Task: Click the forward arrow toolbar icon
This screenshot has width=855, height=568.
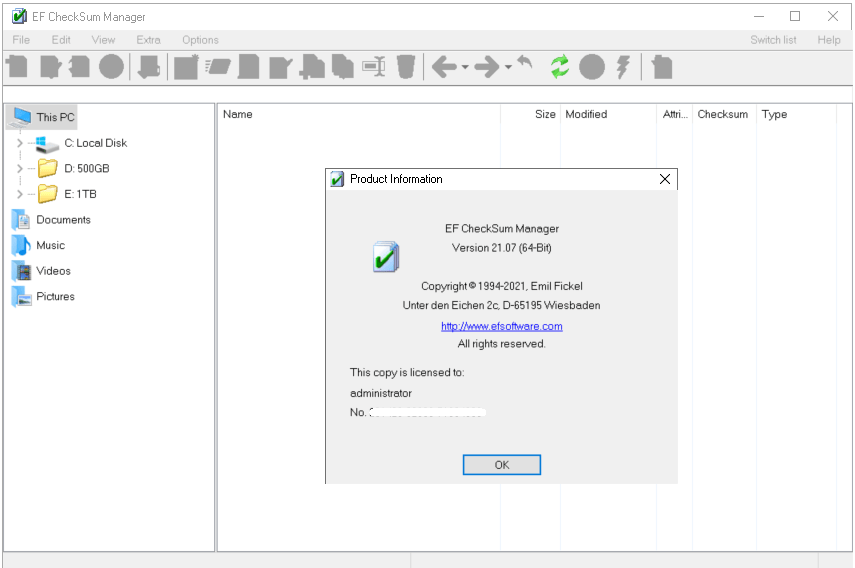Action: pyautogui.click(x=486, y=67)
